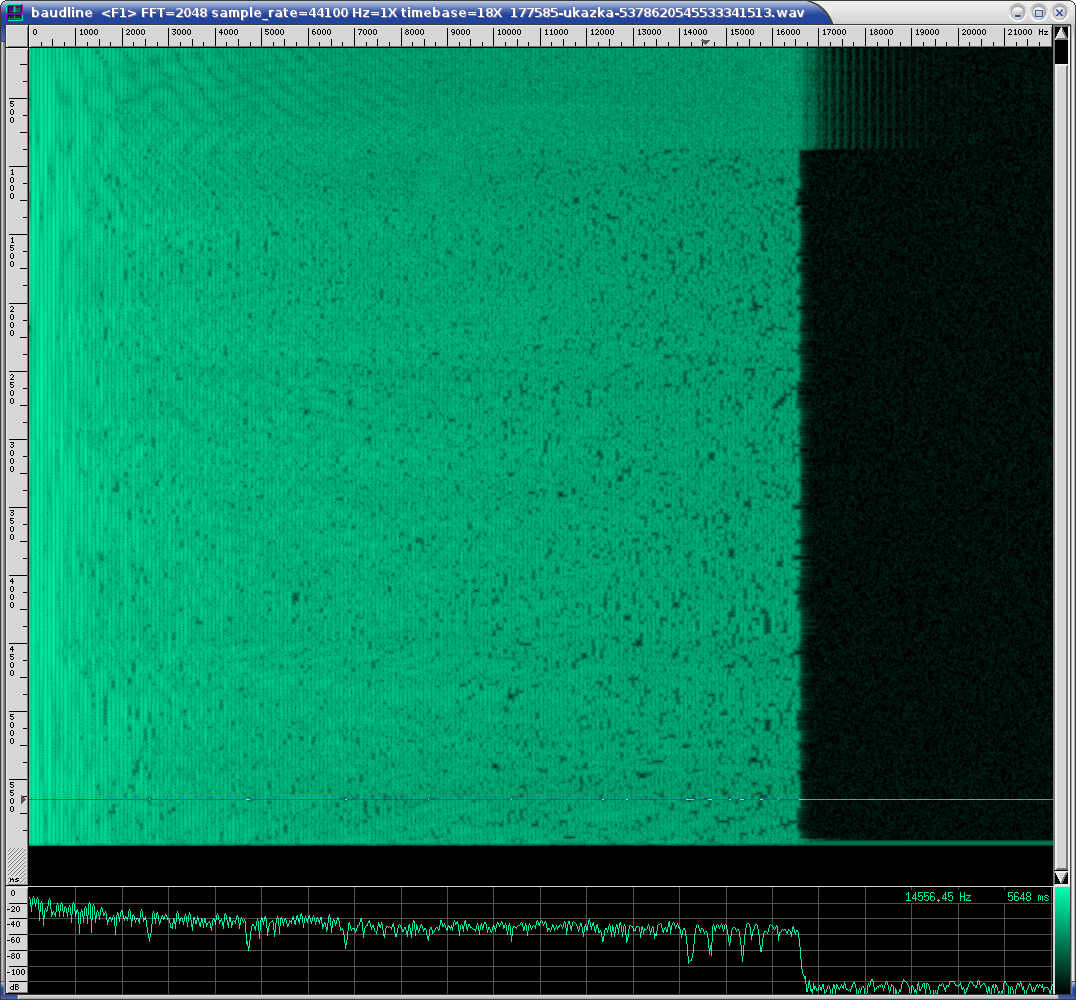Click the 14556.45 Hz readout
Screen dimensions: 1076x1000
(938, 897)
